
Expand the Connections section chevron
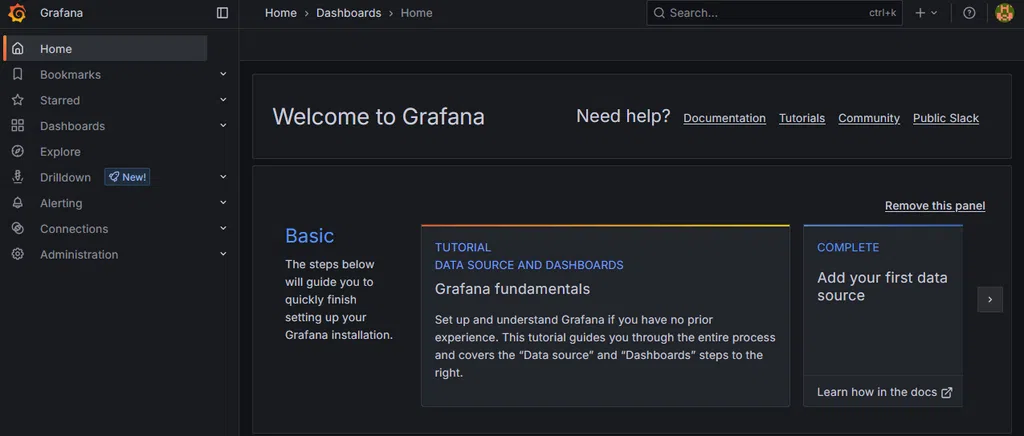[x=223, y=228]
